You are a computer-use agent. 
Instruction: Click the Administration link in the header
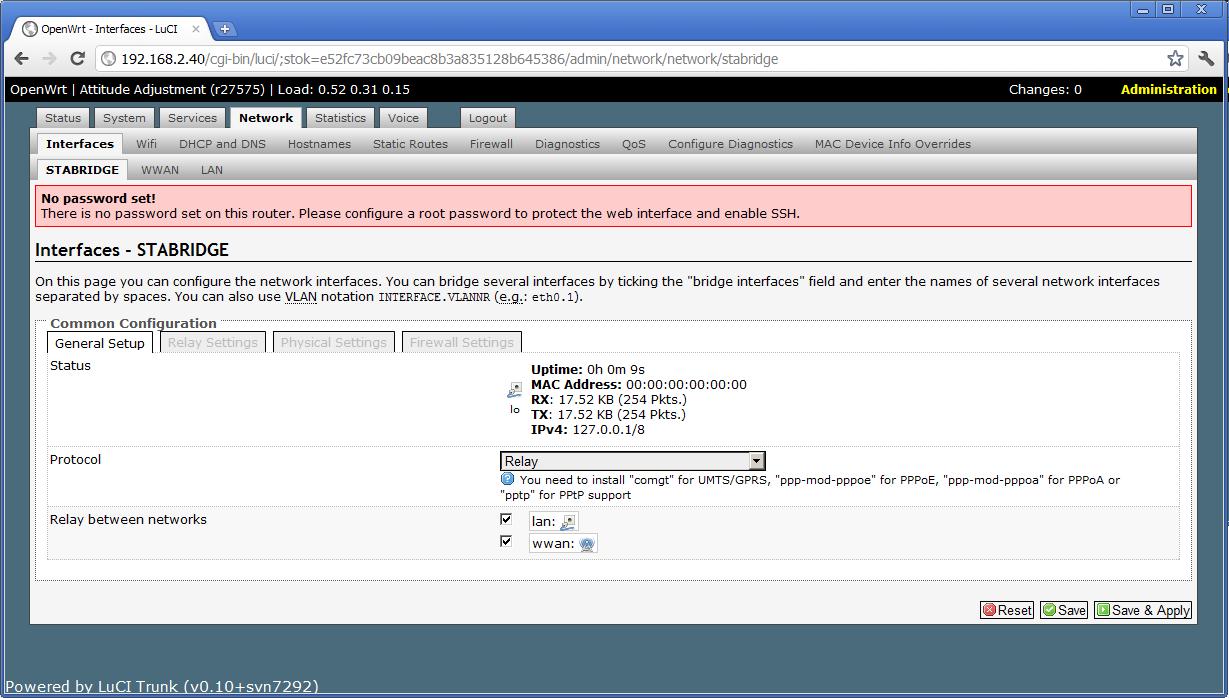coord(1169,89)
